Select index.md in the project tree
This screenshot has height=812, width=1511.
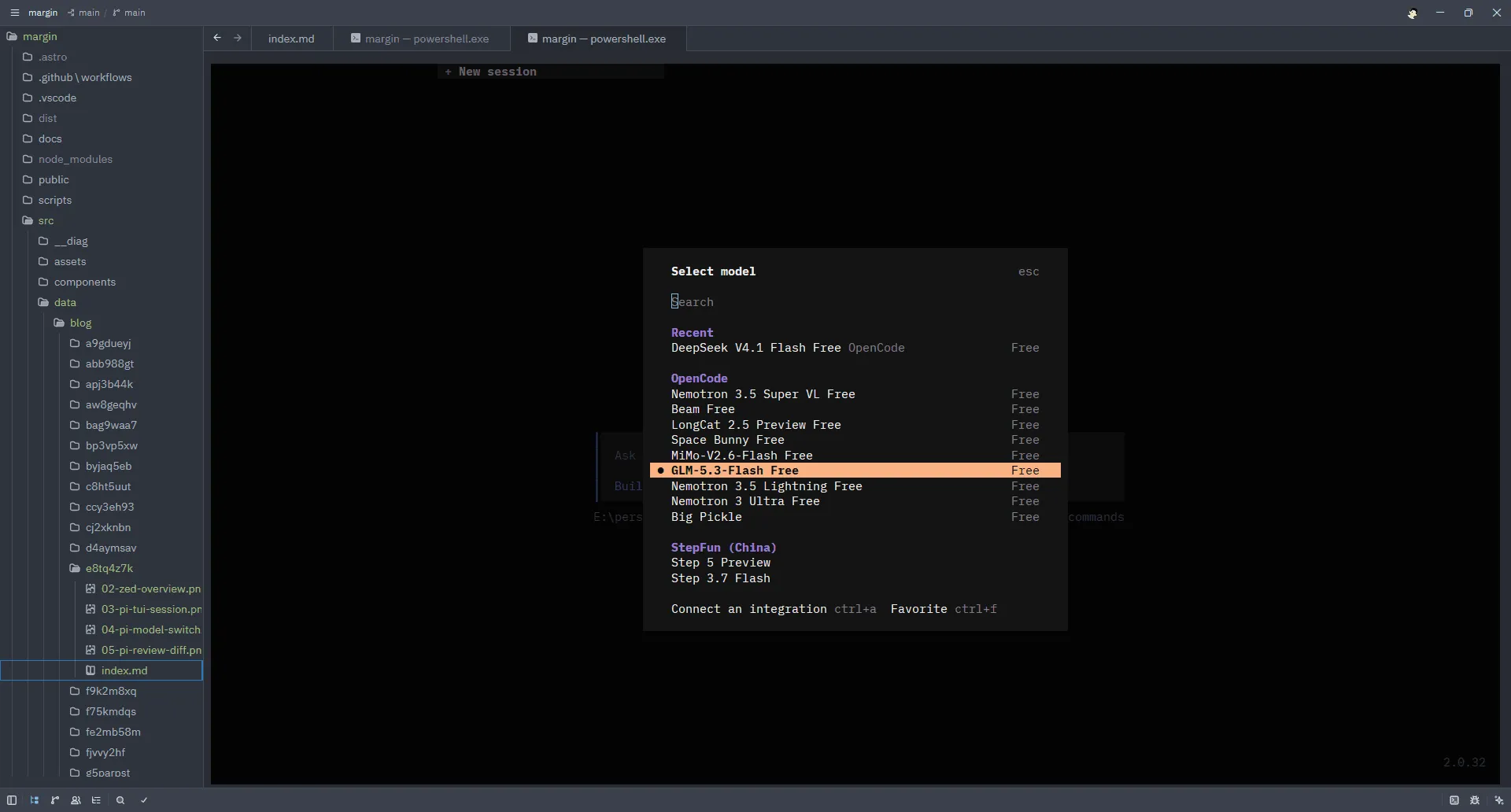(x=102, y=670)
